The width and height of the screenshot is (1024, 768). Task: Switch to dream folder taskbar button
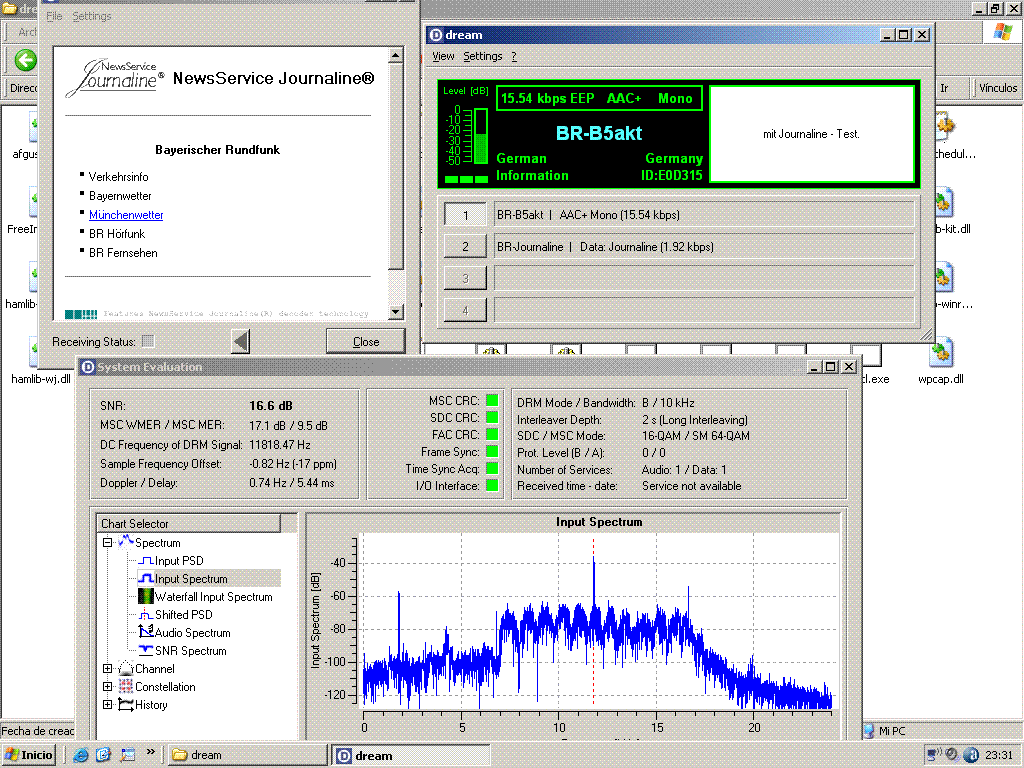point(247,755)
